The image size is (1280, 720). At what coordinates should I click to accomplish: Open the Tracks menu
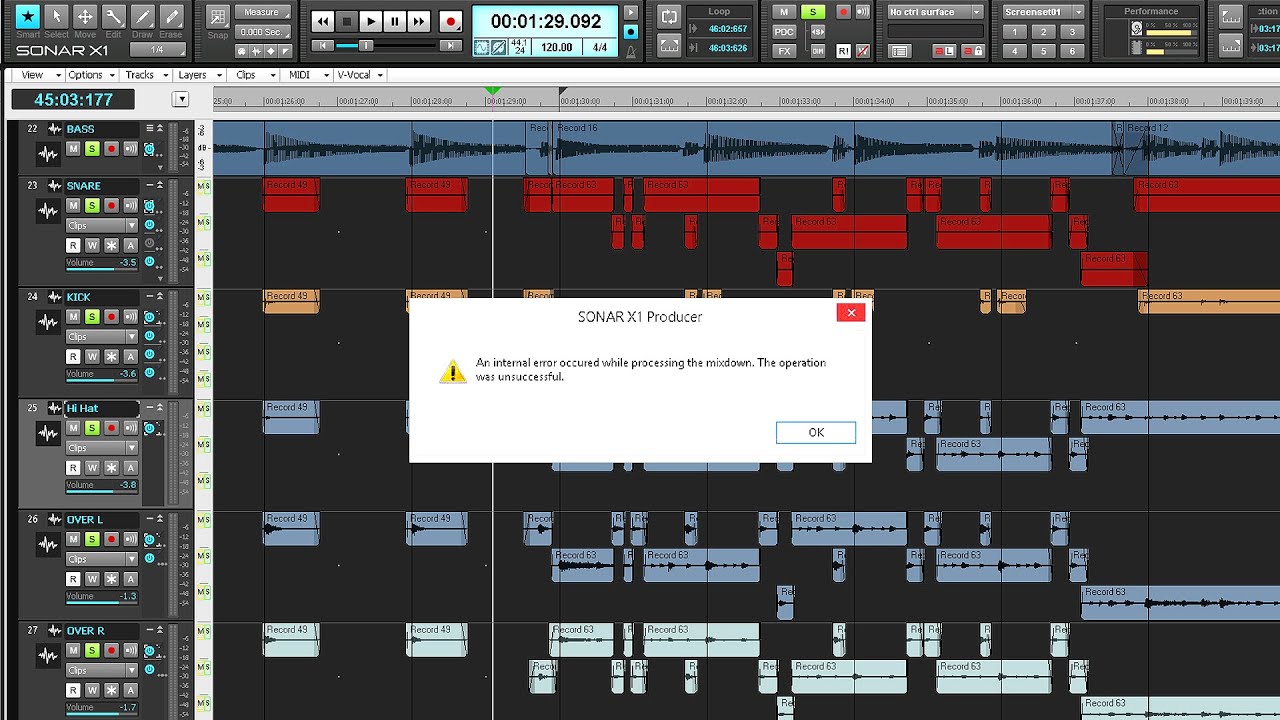point(145,75)
